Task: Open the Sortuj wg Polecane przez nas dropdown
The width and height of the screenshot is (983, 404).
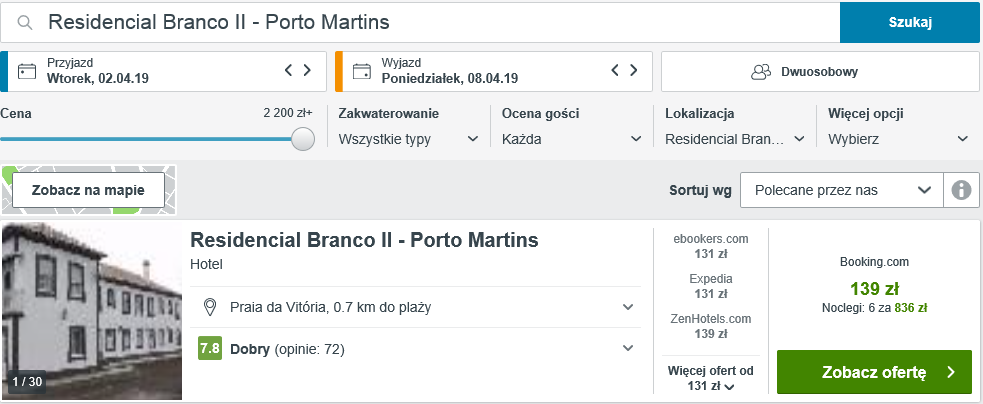Action: click(842, 190)
